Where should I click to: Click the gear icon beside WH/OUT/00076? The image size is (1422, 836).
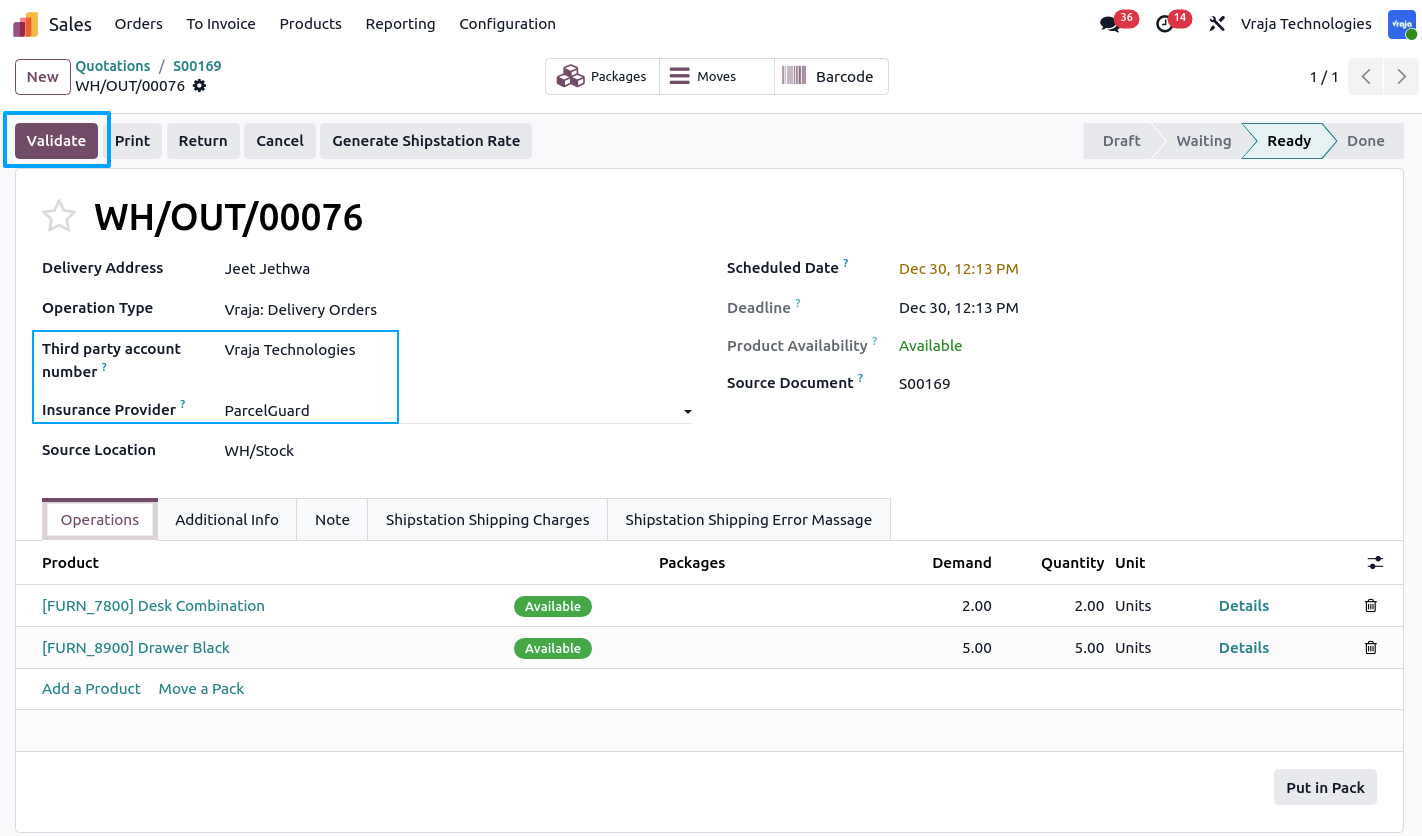pos(199,86)
